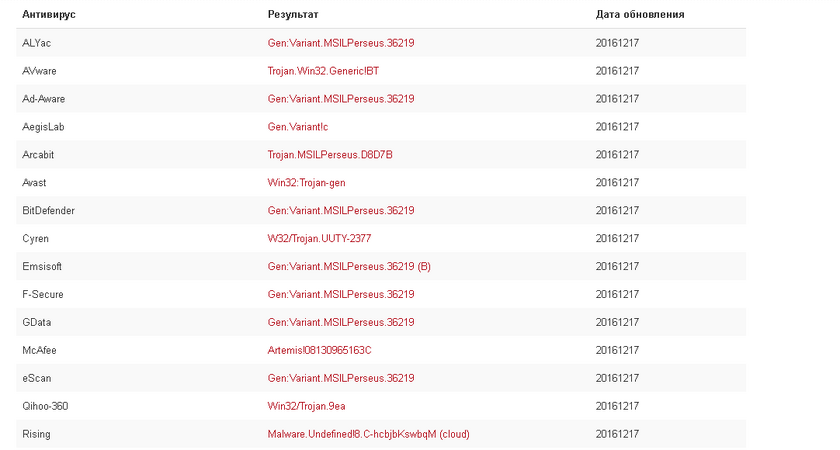Click the Антивирус column header
840x450 pixels.
[48, 15]
